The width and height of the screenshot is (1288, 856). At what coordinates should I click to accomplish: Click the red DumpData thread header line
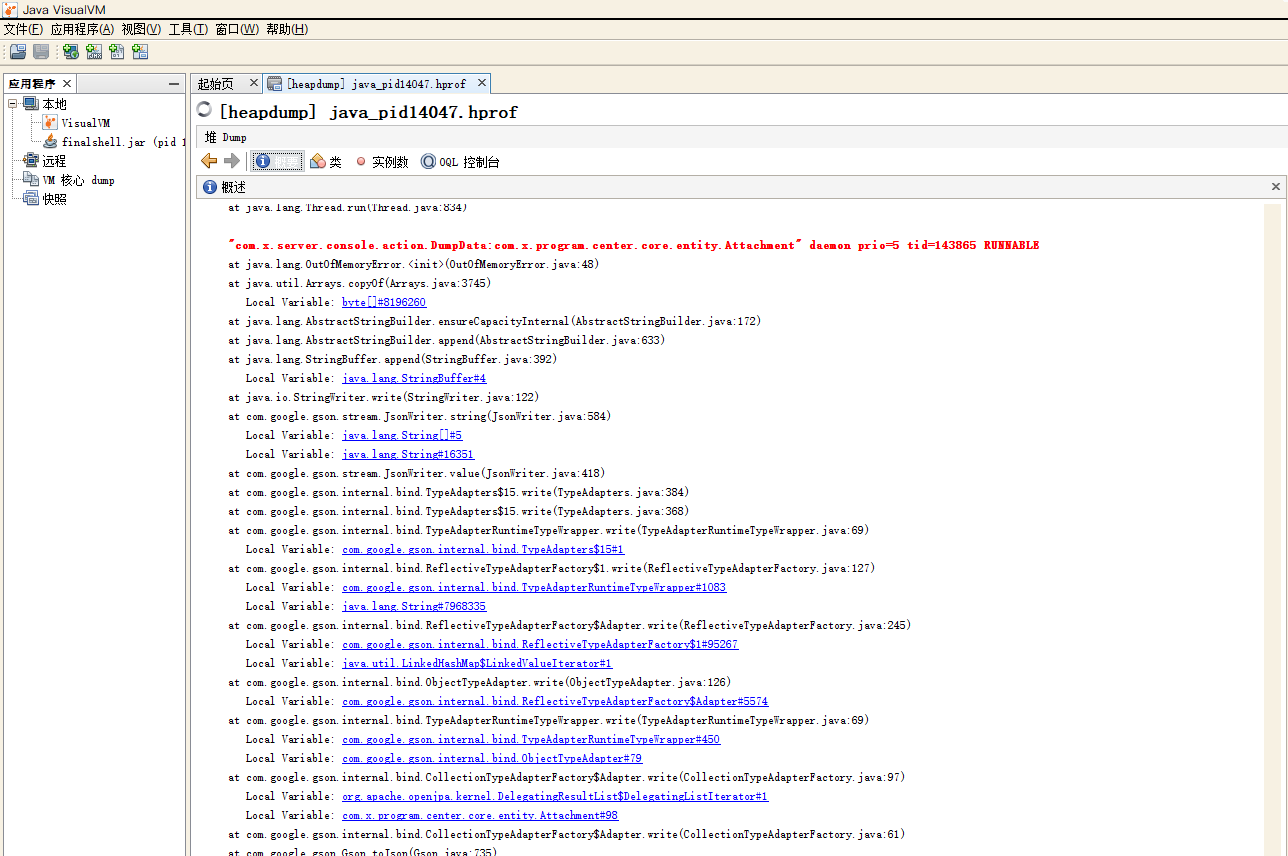point(634,245)
